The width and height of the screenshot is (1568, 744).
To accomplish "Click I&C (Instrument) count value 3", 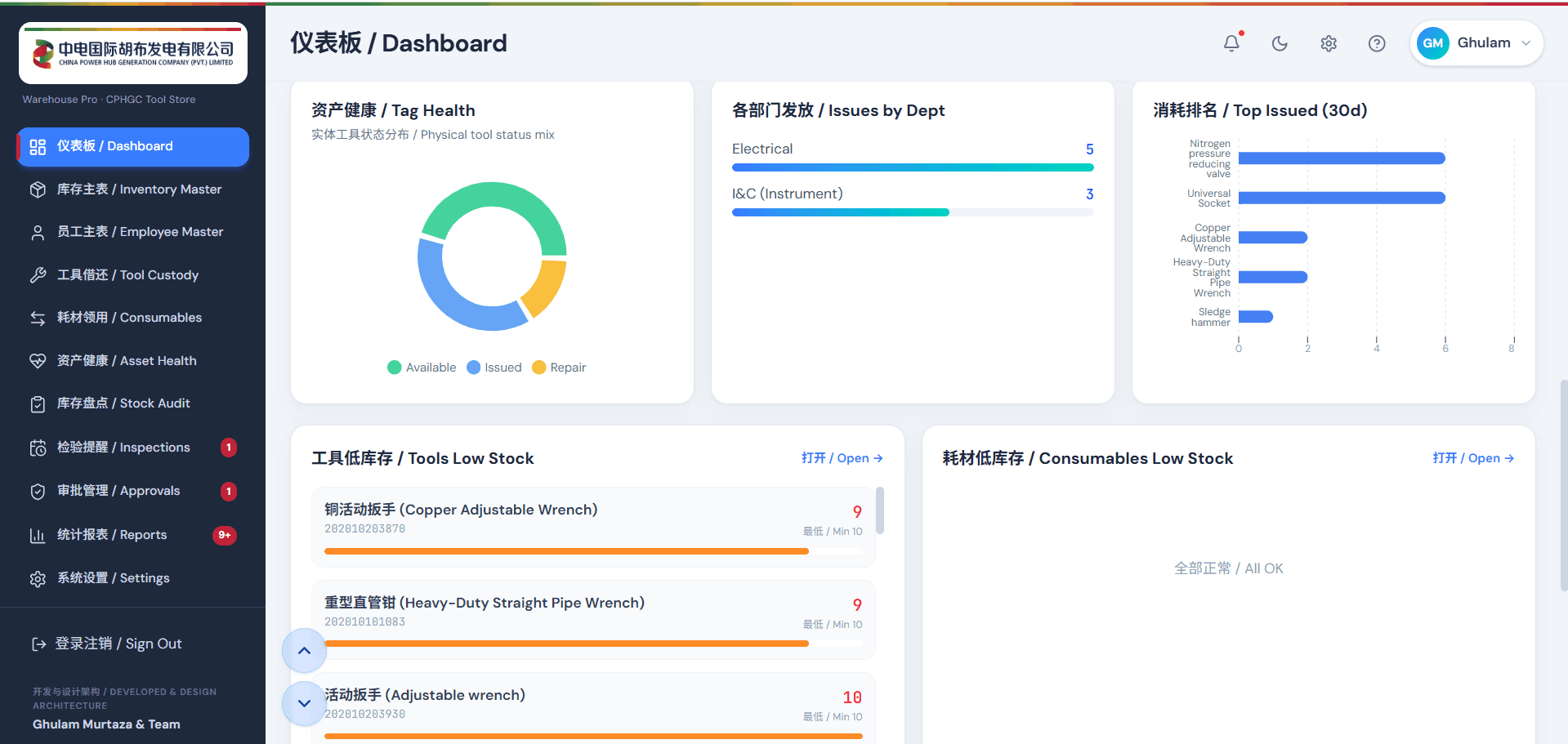I will click(x=1089, y=194).
